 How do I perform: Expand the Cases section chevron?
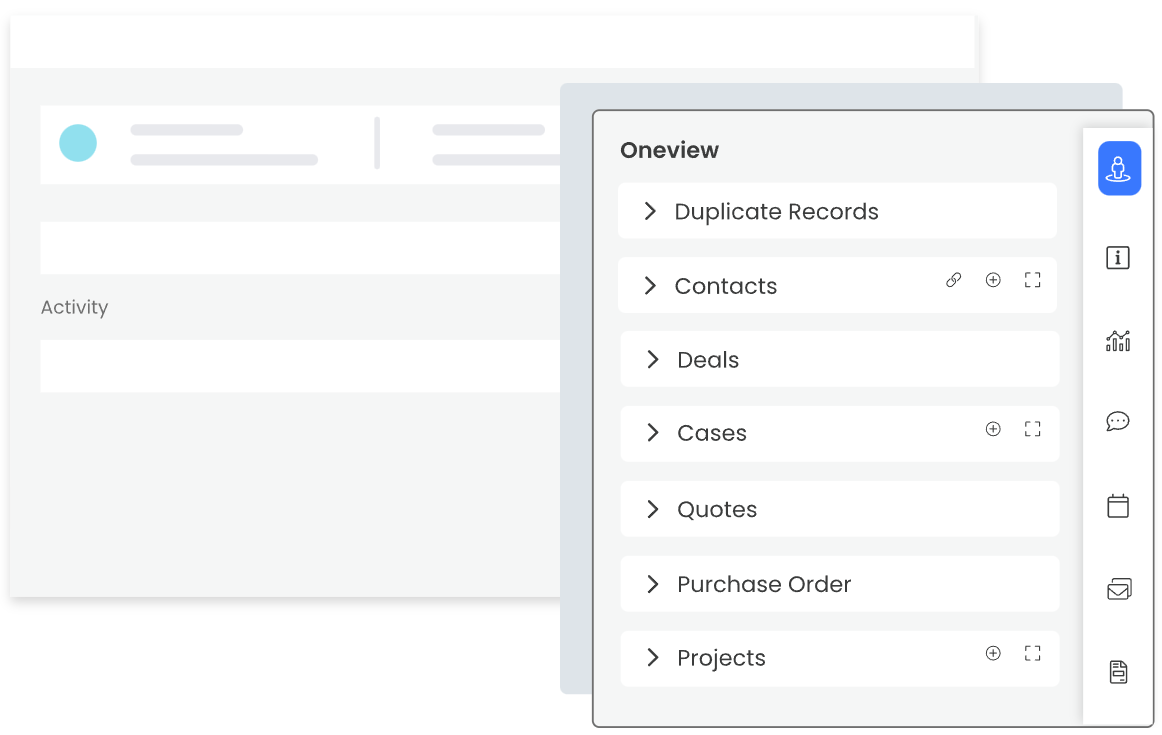pyautogui.click(x=652, y=433)
